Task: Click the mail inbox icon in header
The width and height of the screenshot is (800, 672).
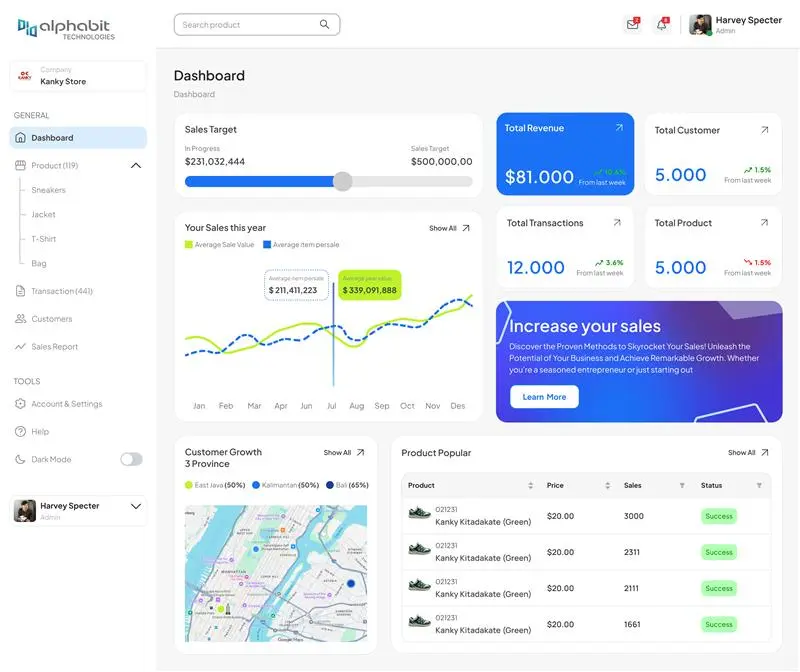Action: pos(632,25)
